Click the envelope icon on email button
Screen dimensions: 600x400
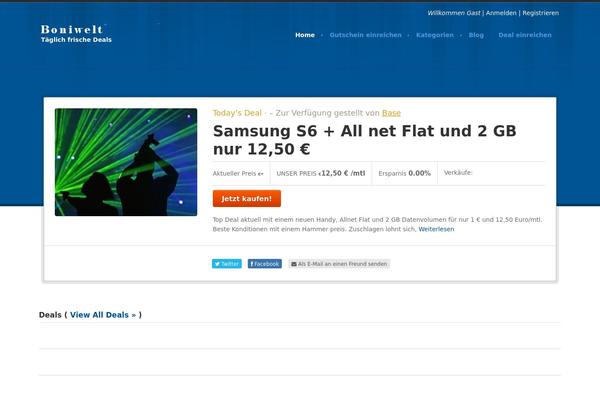coord(294,264)
